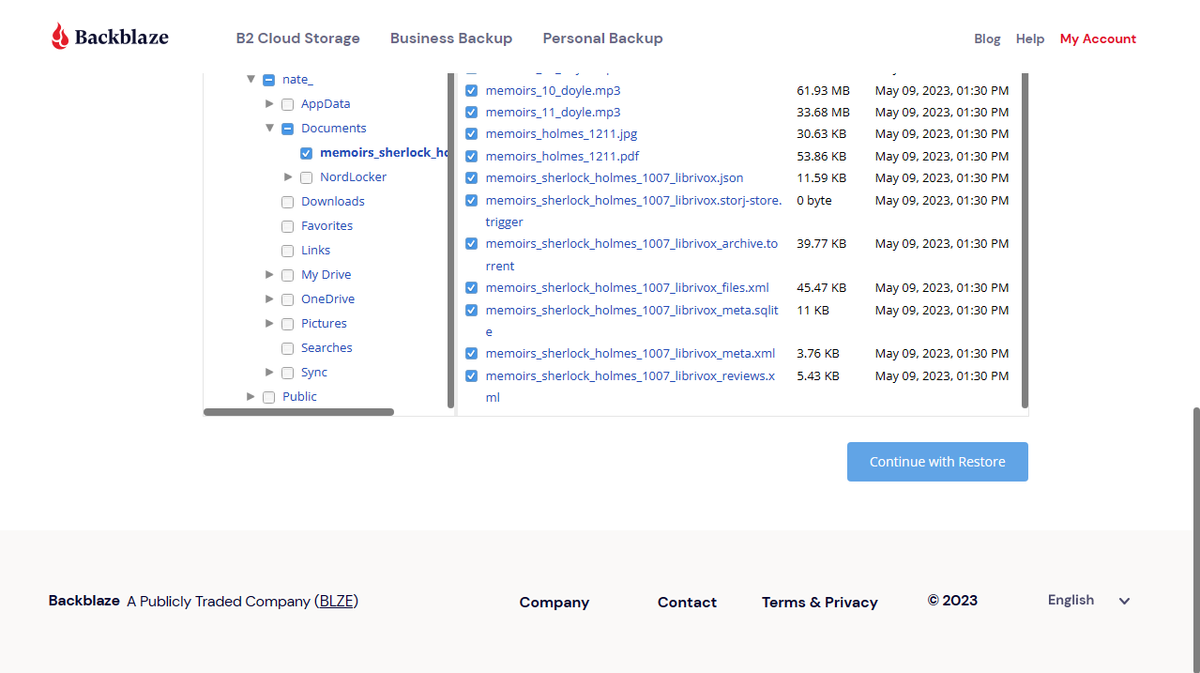Screen dimensions: 1200x673
Task: Check the Downloads folder checkbox
Action: [287, 201]
